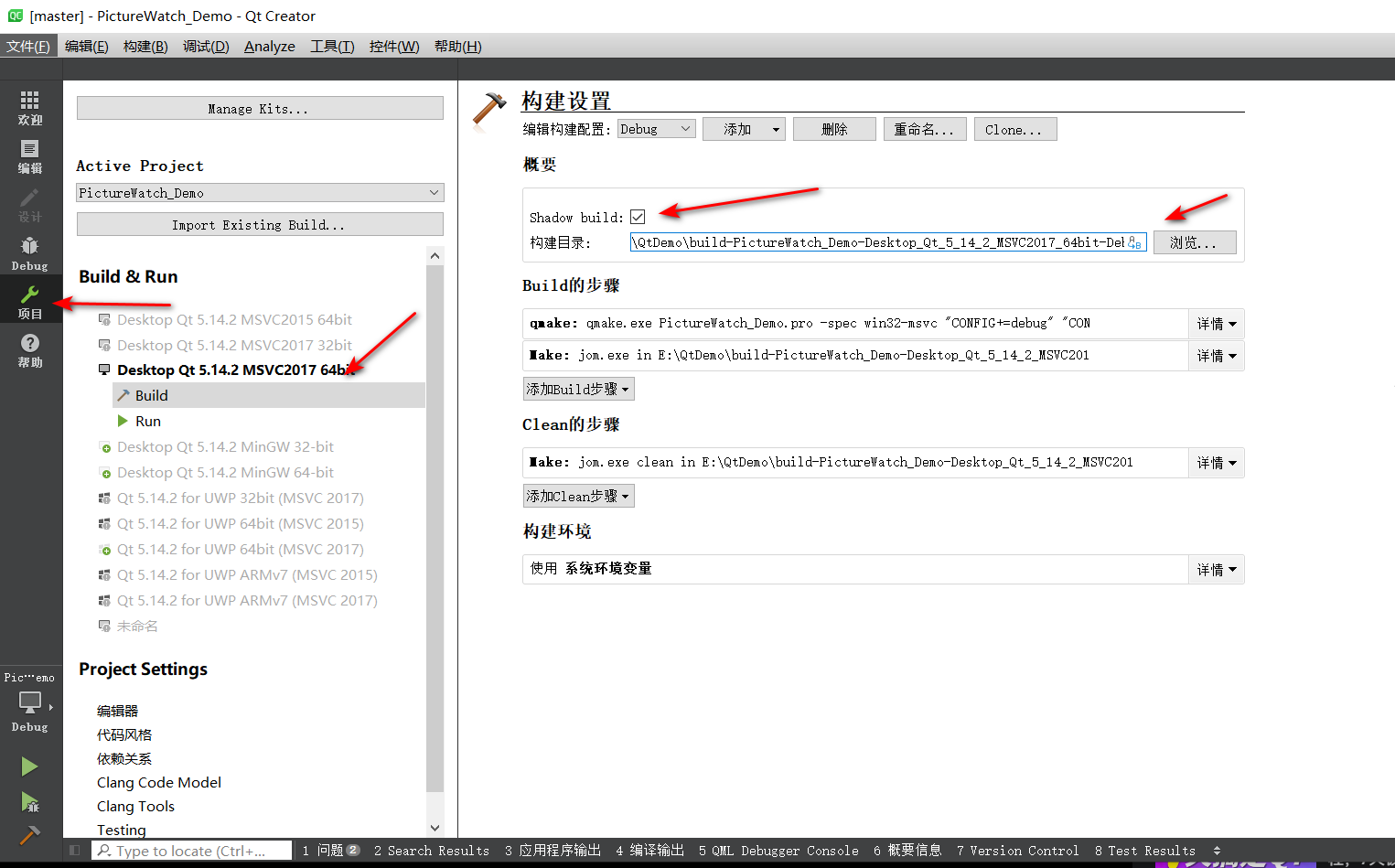Toggle the left sidebar visibility icon
1395x868 pixels.
(75, 851)
